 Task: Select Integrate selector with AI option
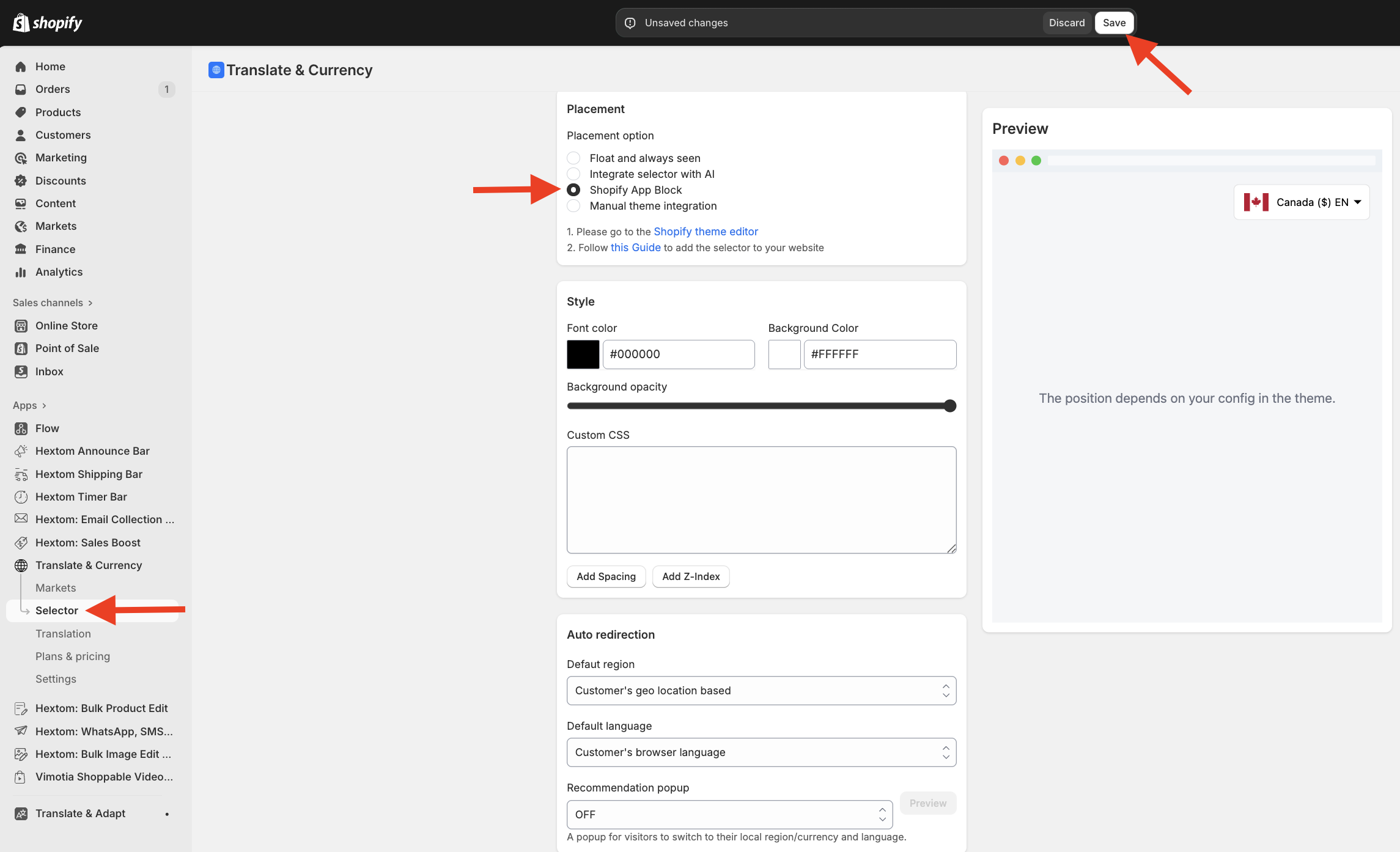(x=573, y=174)
